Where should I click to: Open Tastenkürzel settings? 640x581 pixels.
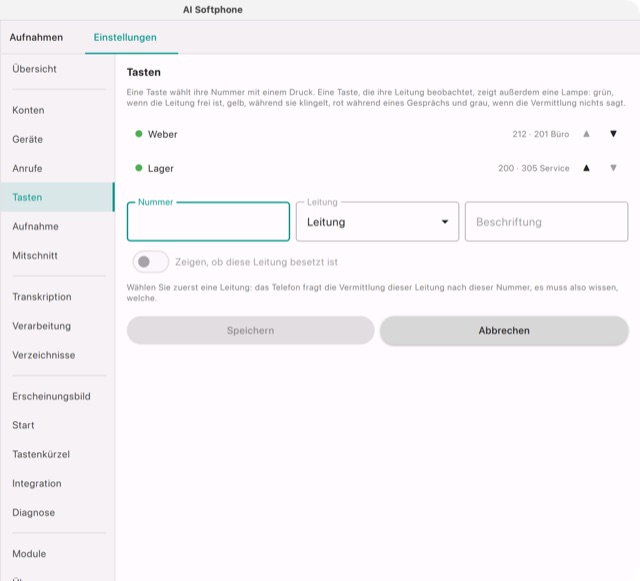click(x=58, y=454)
